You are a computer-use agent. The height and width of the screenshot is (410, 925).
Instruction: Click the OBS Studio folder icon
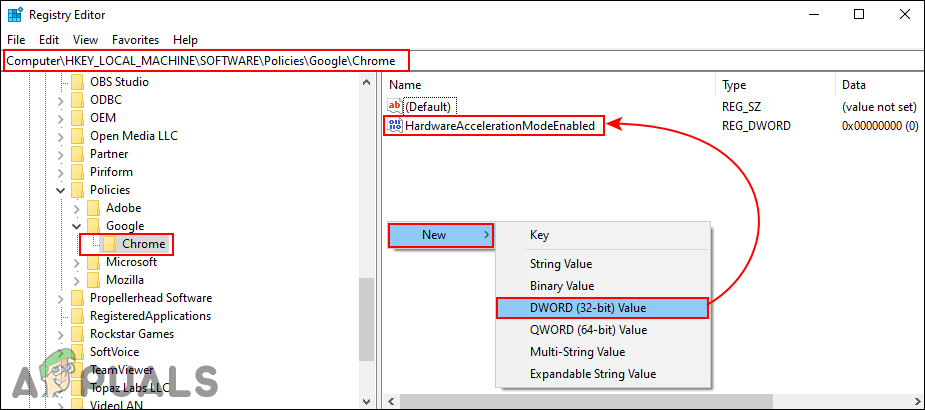point(79,82)
